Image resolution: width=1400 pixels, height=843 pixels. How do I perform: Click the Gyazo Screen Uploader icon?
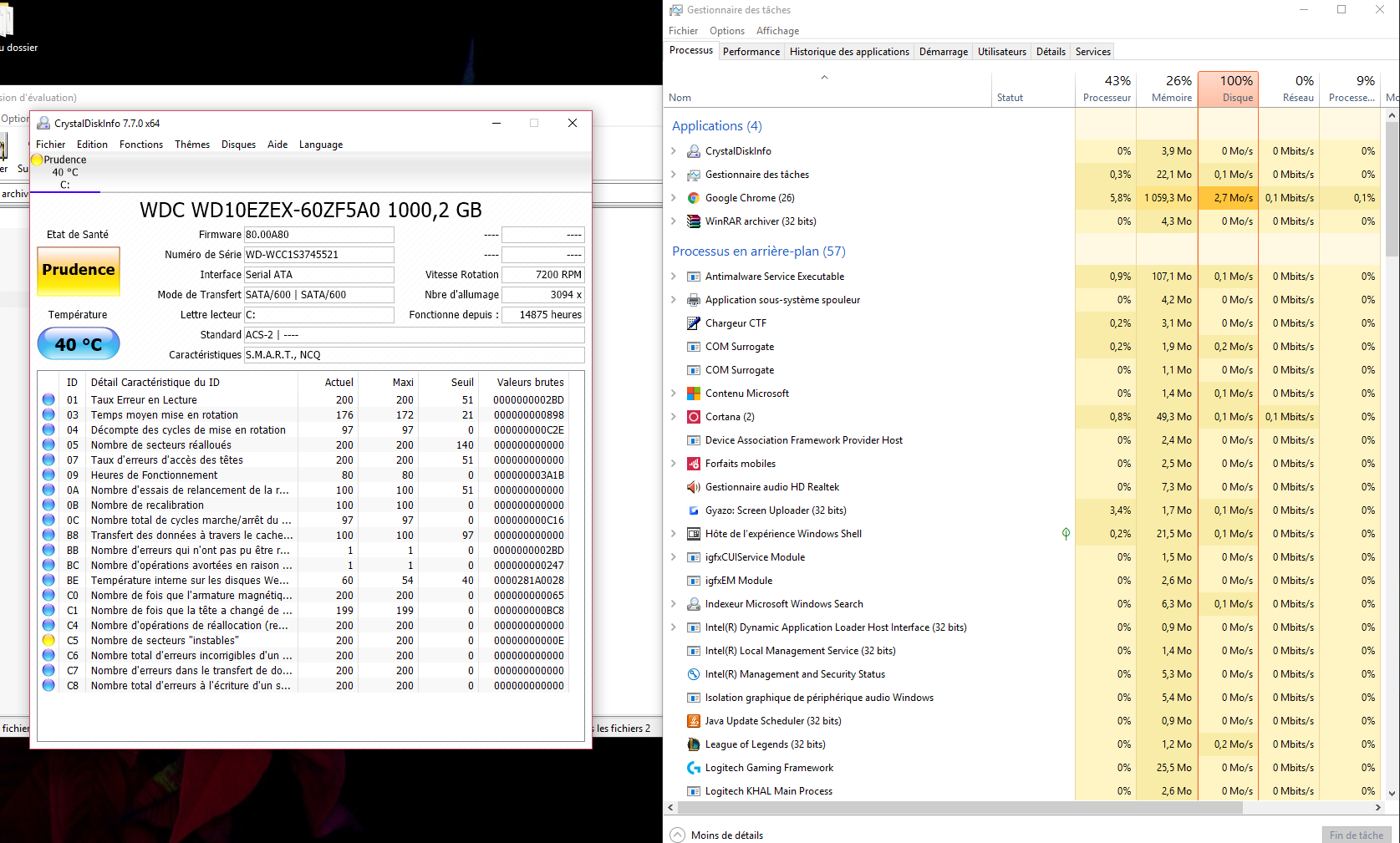[693, 510]
